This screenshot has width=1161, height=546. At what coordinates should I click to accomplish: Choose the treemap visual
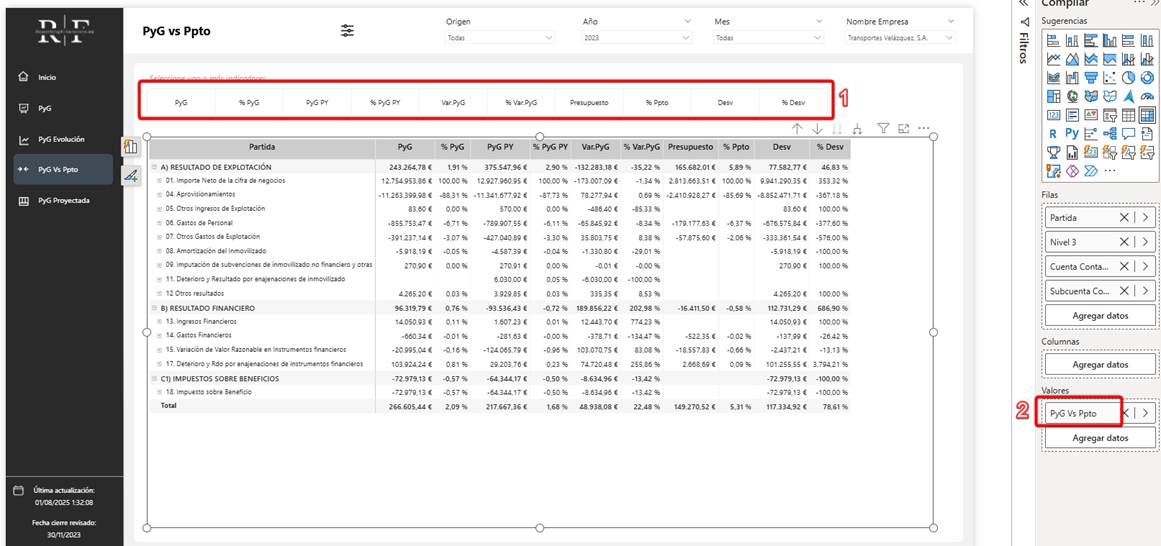click(x=1053, y=96)
